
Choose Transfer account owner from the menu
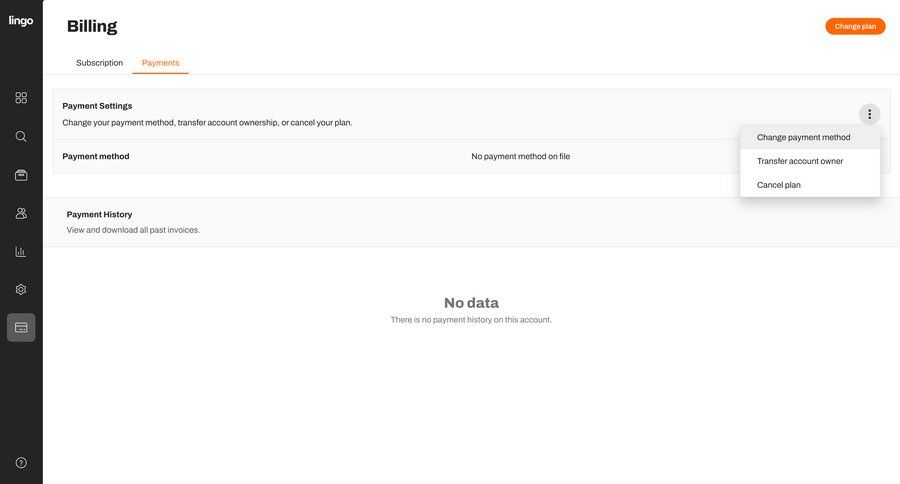799,161
